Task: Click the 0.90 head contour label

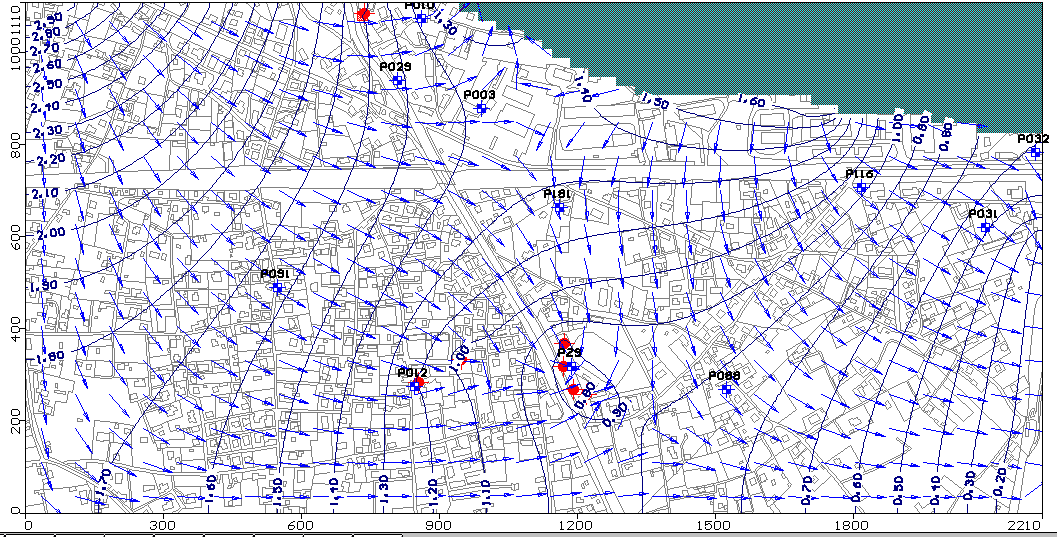Action: [x=615, y=414]
